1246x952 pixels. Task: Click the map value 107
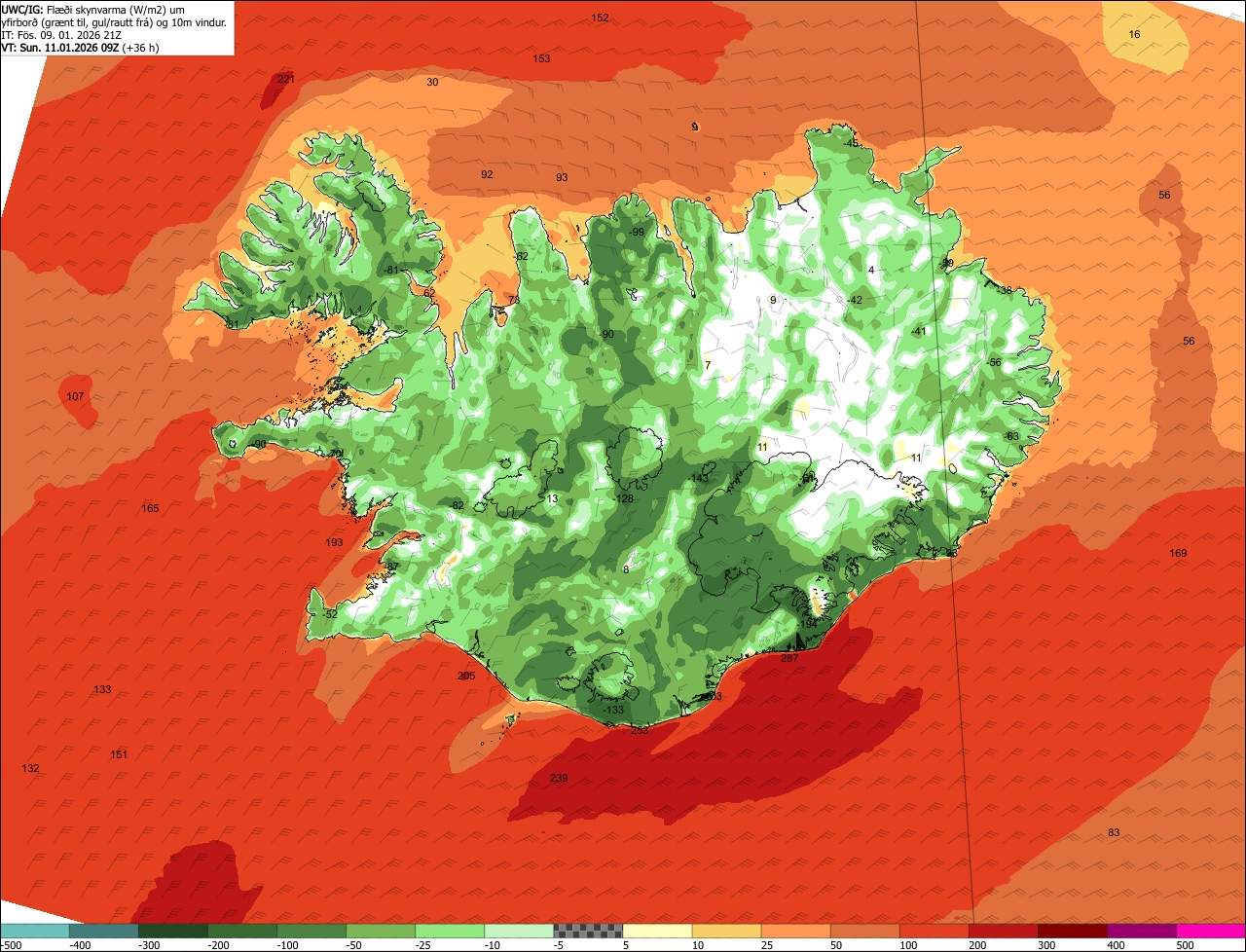76,396
